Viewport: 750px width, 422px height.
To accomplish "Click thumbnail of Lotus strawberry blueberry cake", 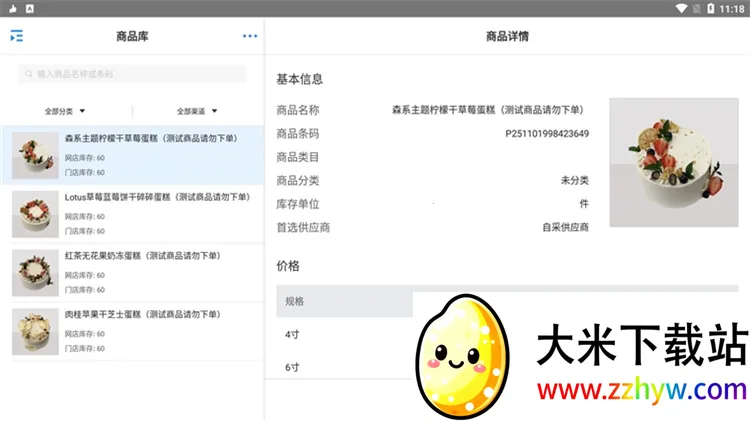I will pyautogui.click(x=35, y=214).
